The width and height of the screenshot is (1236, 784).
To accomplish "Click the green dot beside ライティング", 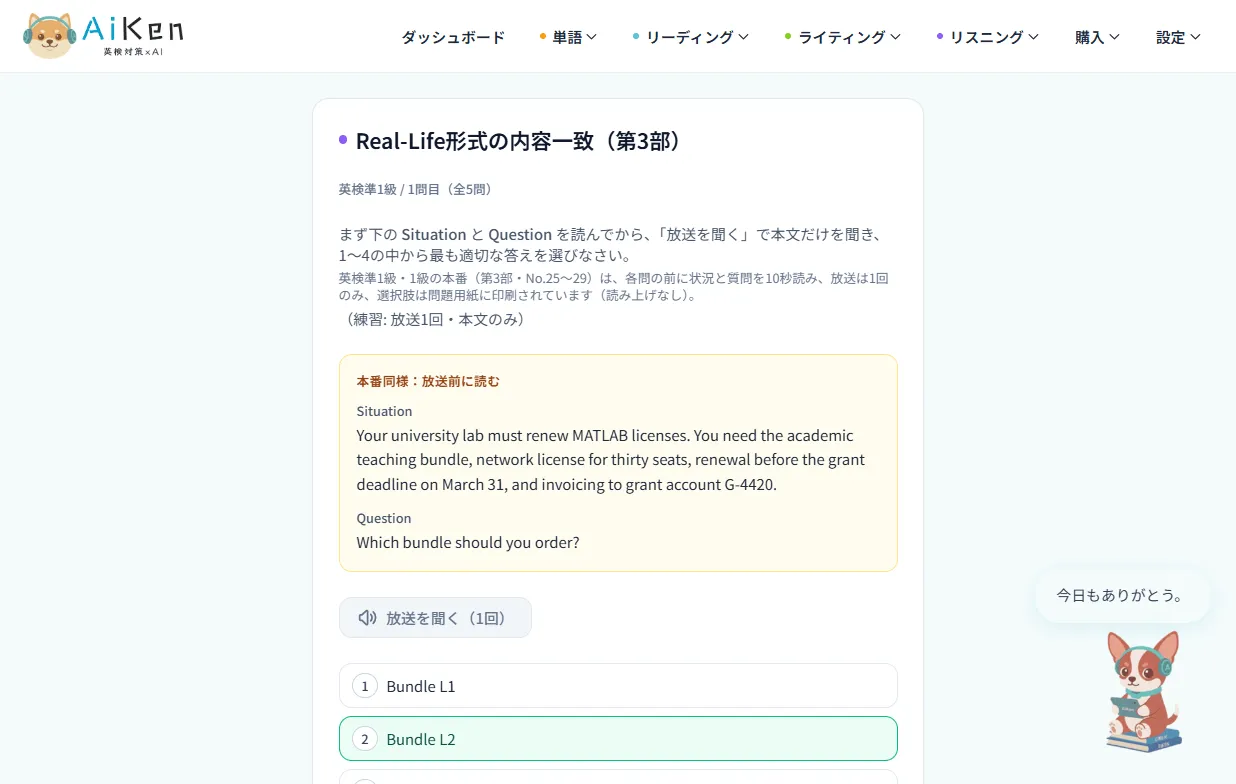I will coord(788,37).
